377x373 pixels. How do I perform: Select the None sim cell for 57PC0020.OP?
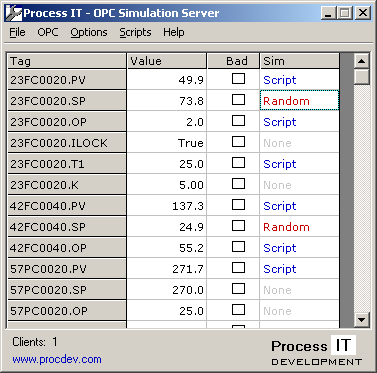(x=299, y=310)
